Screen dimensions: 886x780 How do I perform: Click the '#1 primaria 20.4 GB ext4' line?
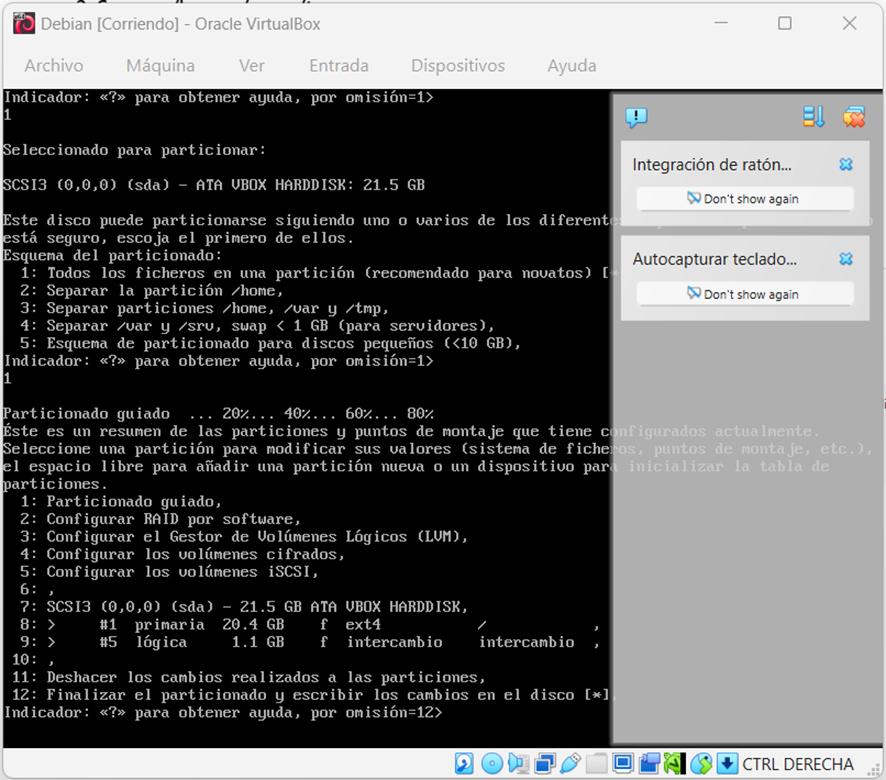310,625
